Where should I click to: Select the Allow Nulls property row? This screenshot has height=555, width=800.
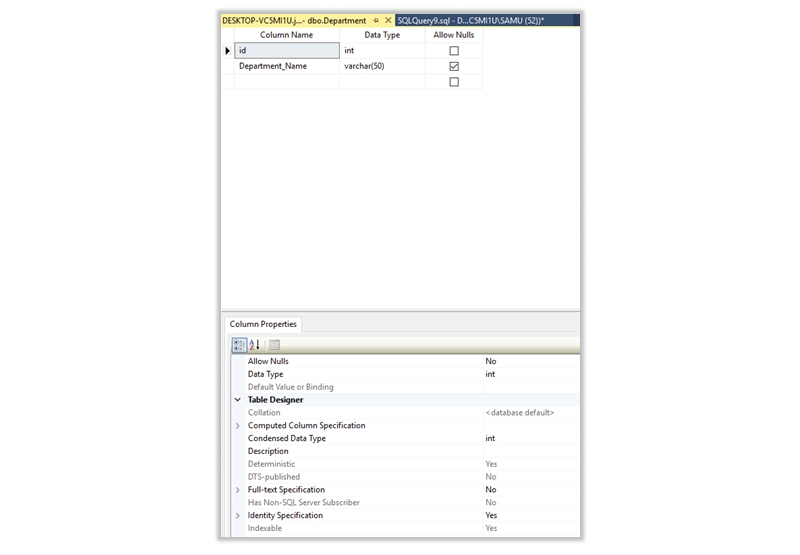[x=405, y=361]
